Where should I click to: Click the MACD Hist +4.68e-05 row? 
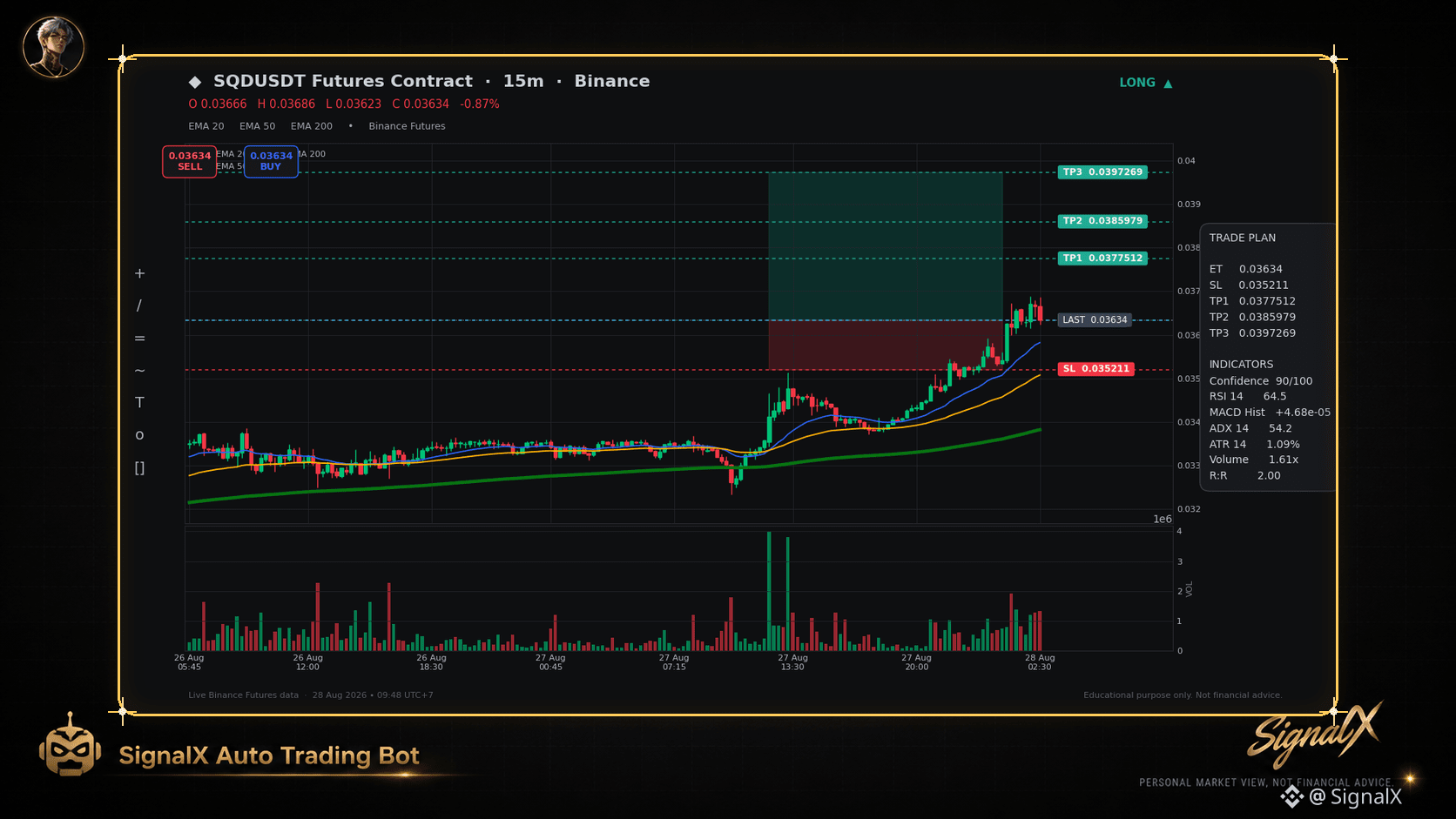pos(1270,413)
